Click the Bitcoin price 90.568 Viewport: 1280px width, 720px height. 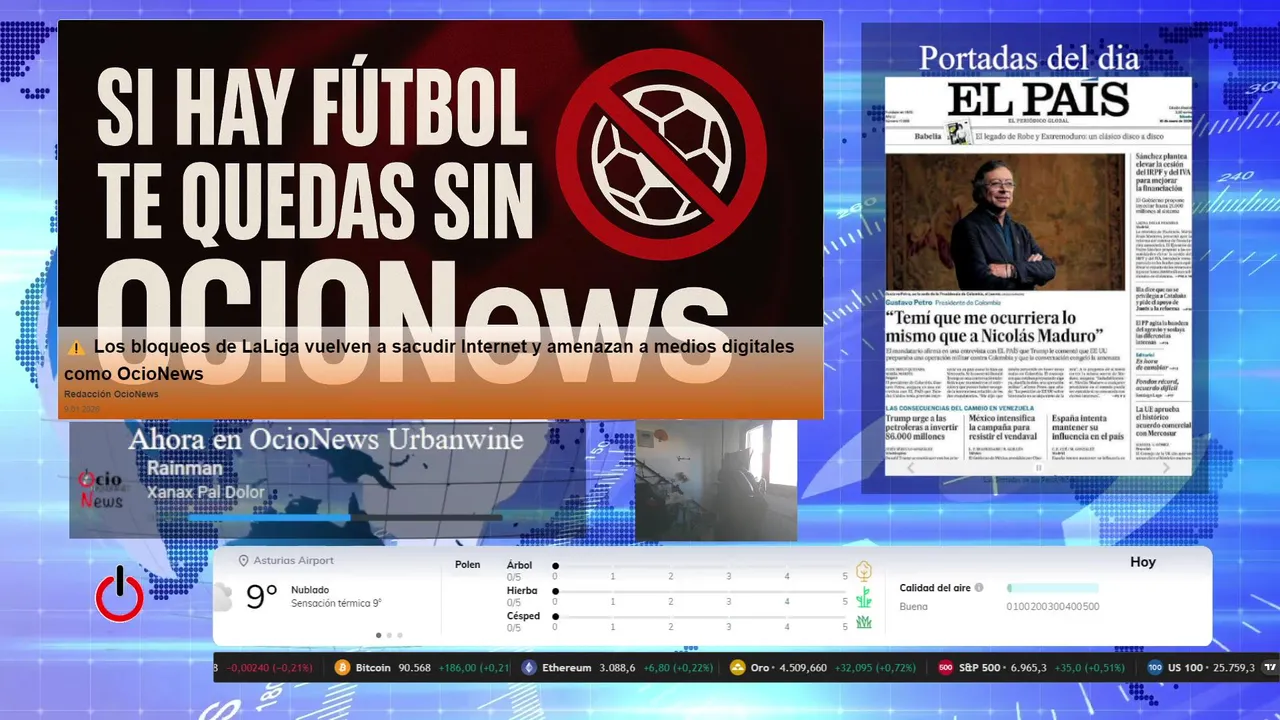[x=414, y=668]
